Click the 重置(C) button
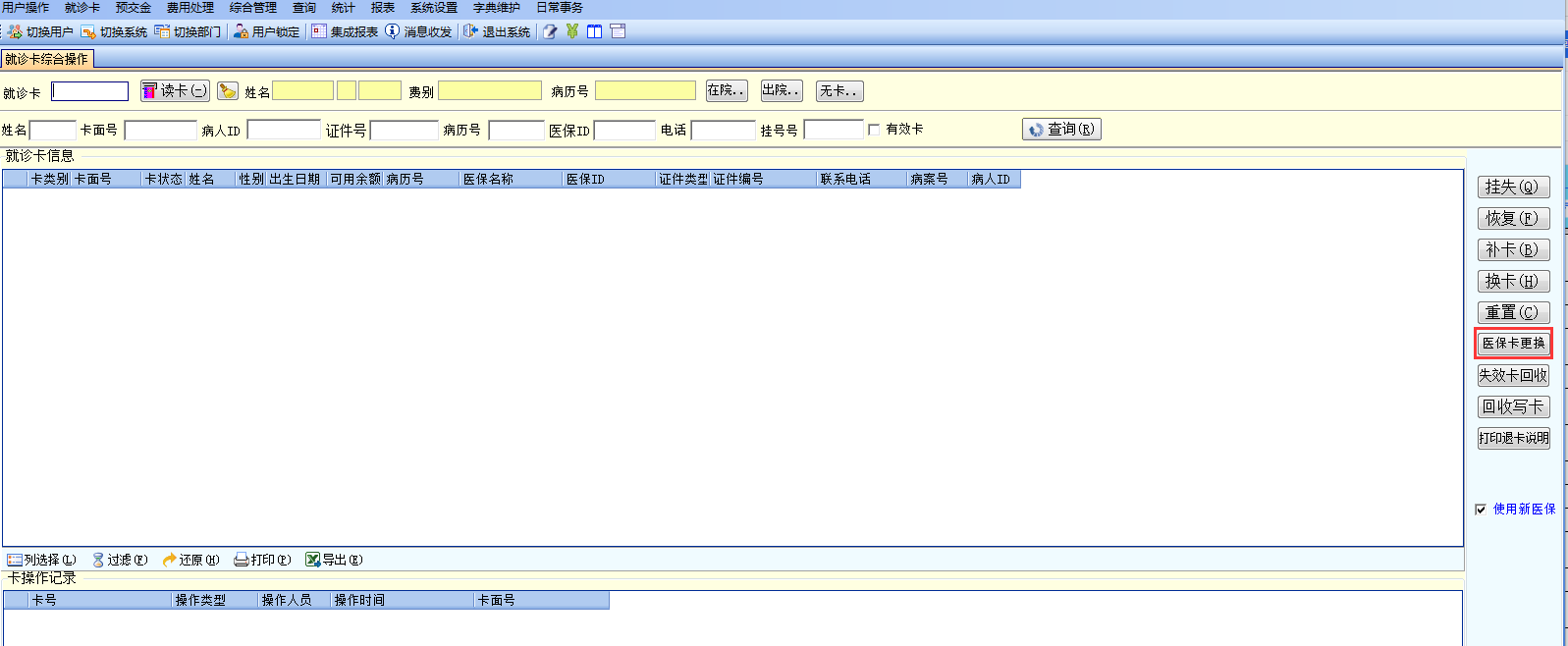The height and width of the screenshot is (646, 1568). pos(1513,313)
